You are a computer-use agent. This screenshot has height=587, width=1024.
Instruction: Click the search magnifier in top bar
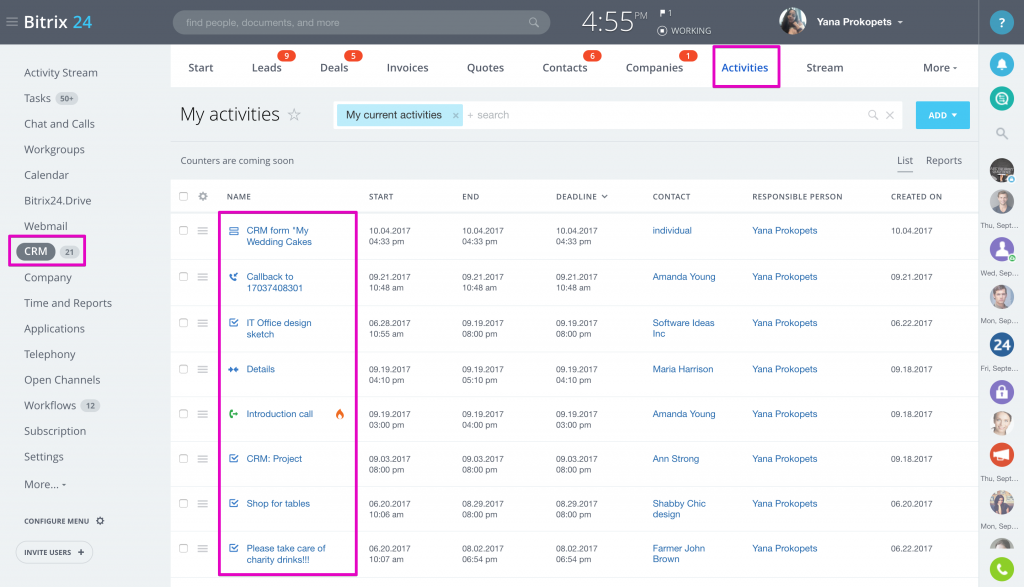[534, 22]
